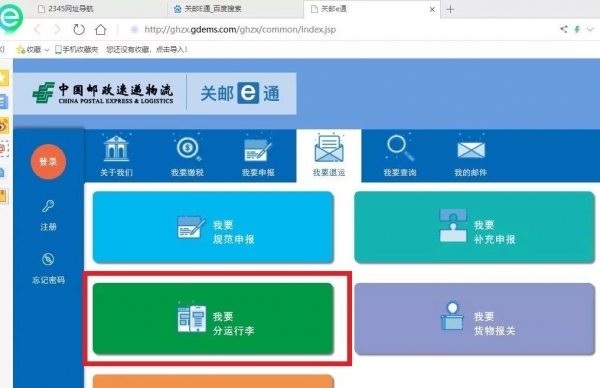The height and width of the screenshot is (388, 600).
Task: Click the green lightning speed-mode icon
Action: (577, 29)
